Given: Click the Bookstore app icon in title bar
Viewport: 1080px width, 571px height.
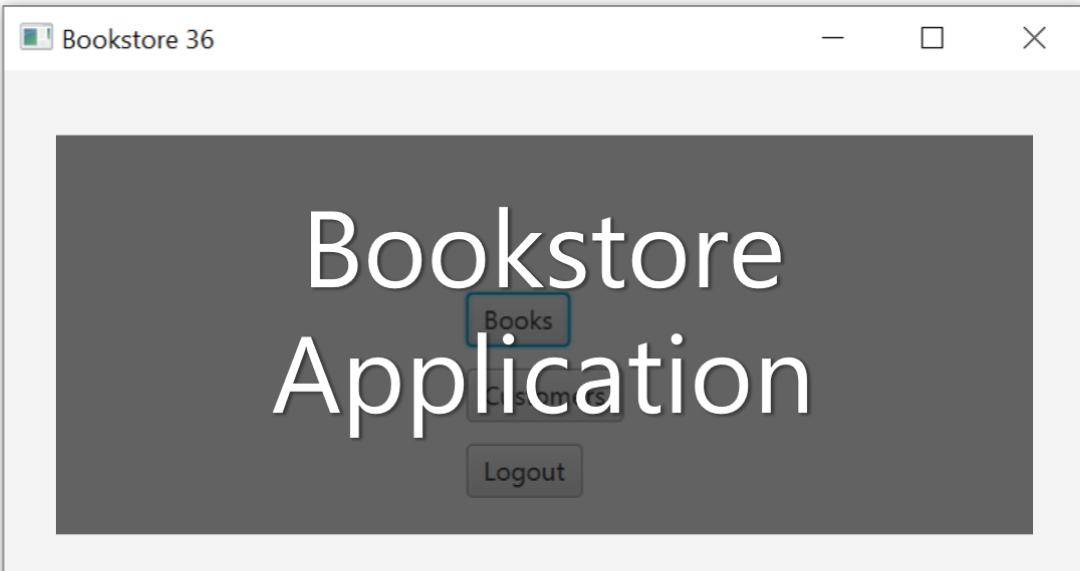Looking at the screenshot, I should coord(36,38).
